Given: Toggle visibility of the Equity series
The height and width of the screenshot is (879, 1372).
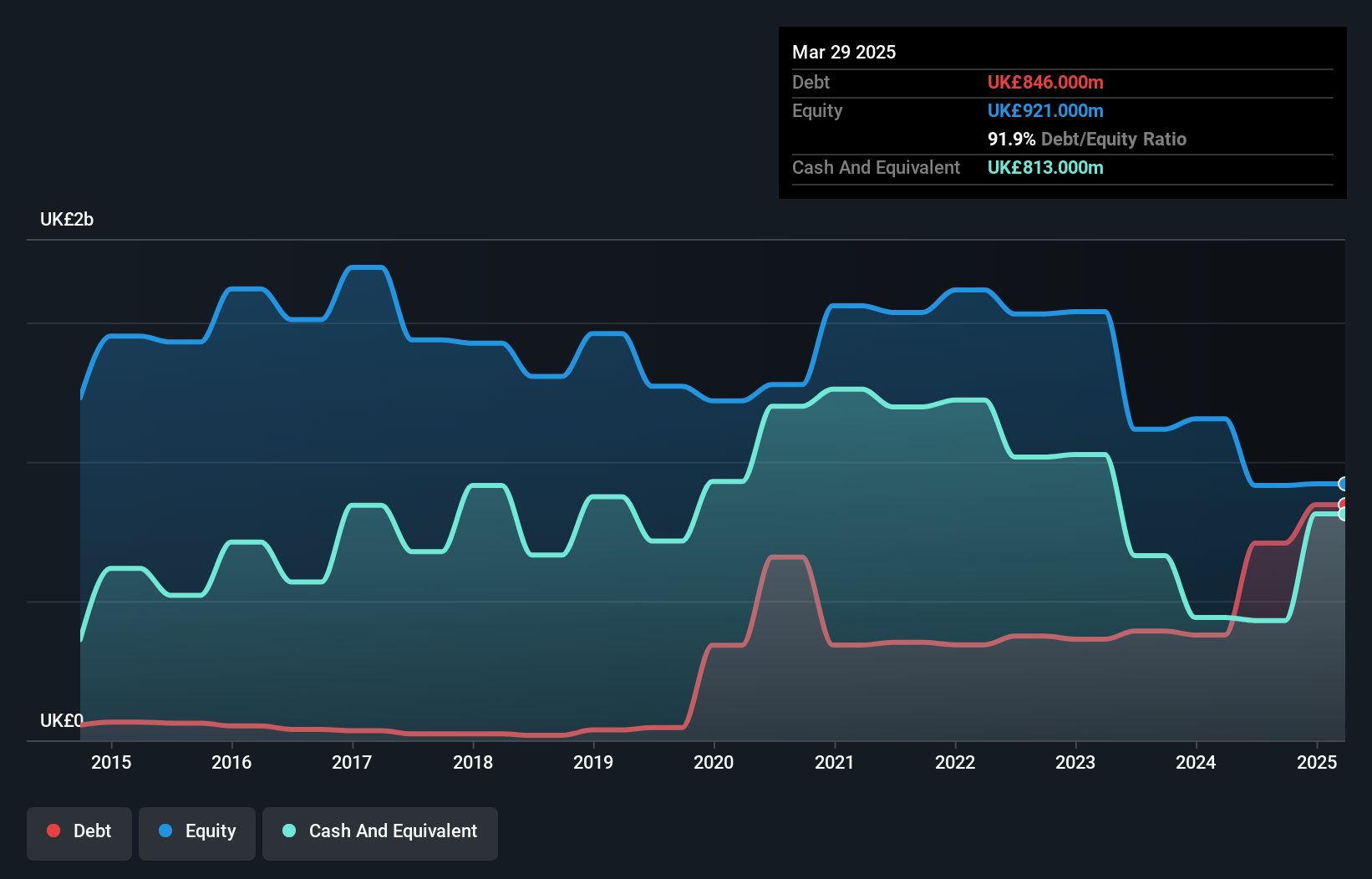Looking at the screenshot, I should pyautogui.click(x=197, y=831).
